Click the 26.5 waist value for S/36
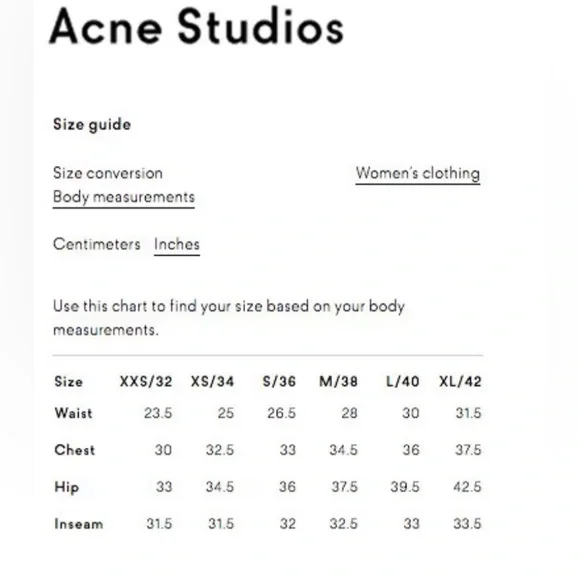 (281, 413)
